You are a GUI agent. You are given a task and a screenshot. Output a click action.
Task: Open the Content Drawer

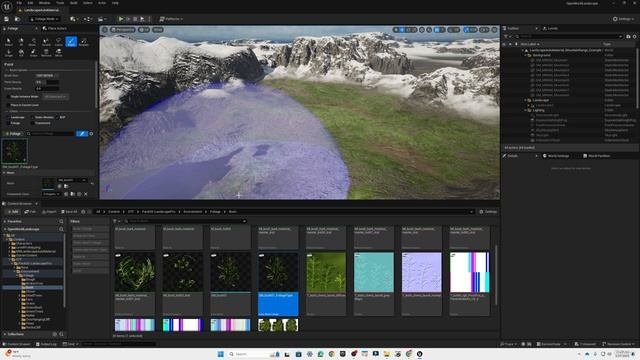pos(17,344)
